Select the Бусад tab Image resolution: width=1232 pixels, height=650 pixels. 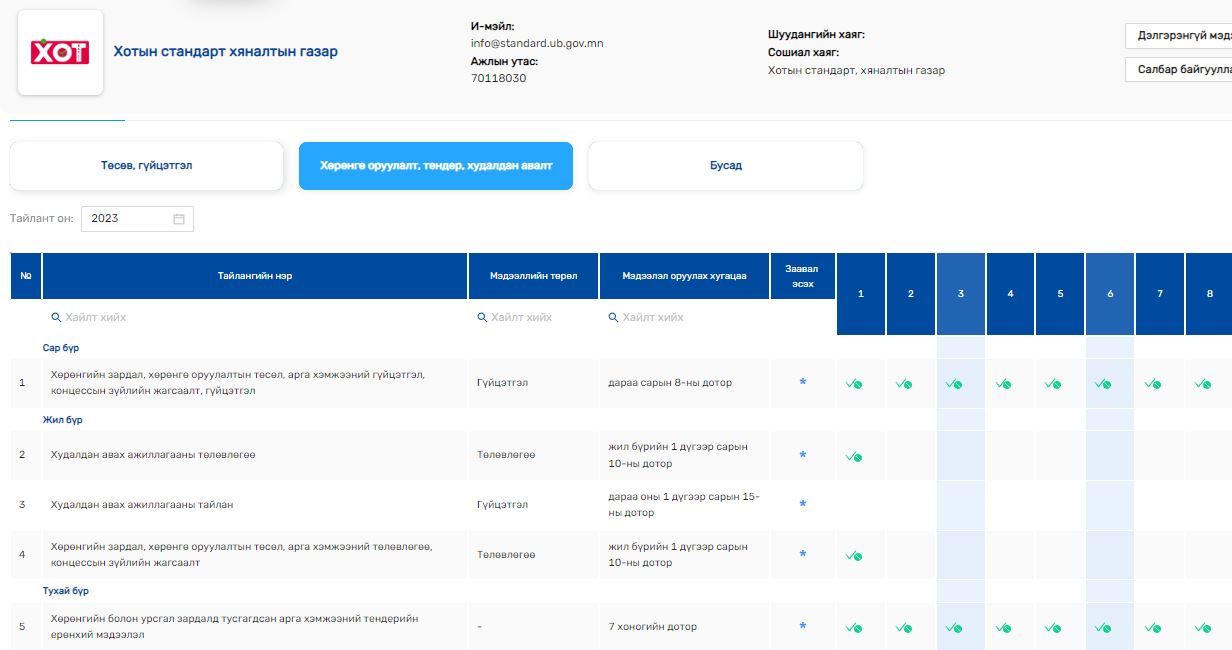pyautogui.click(x=725, y=166)
